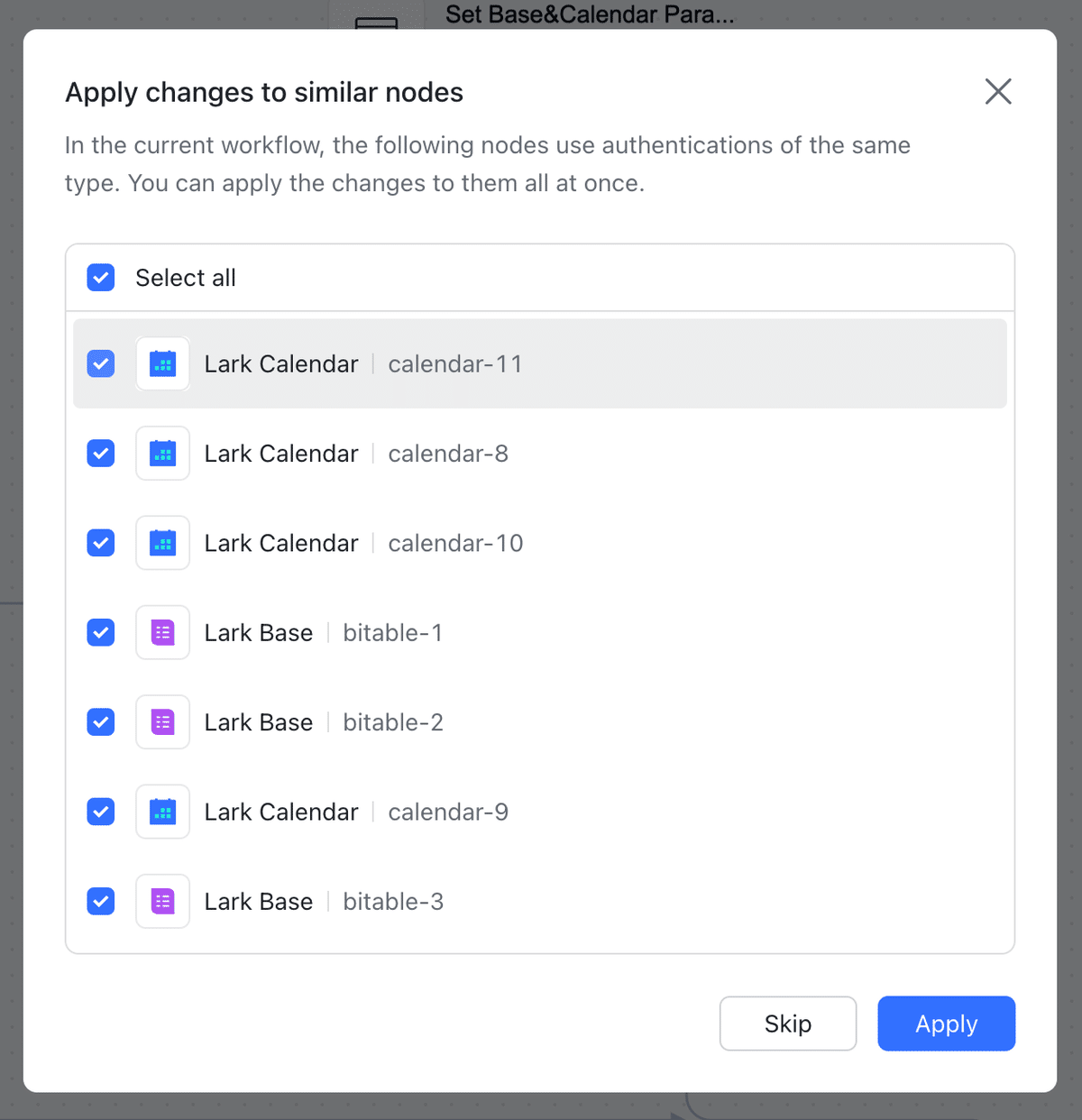1082x1120 pixels.
Task: Apply changes to selected nodes
Action: click(x=947, y=1024)
